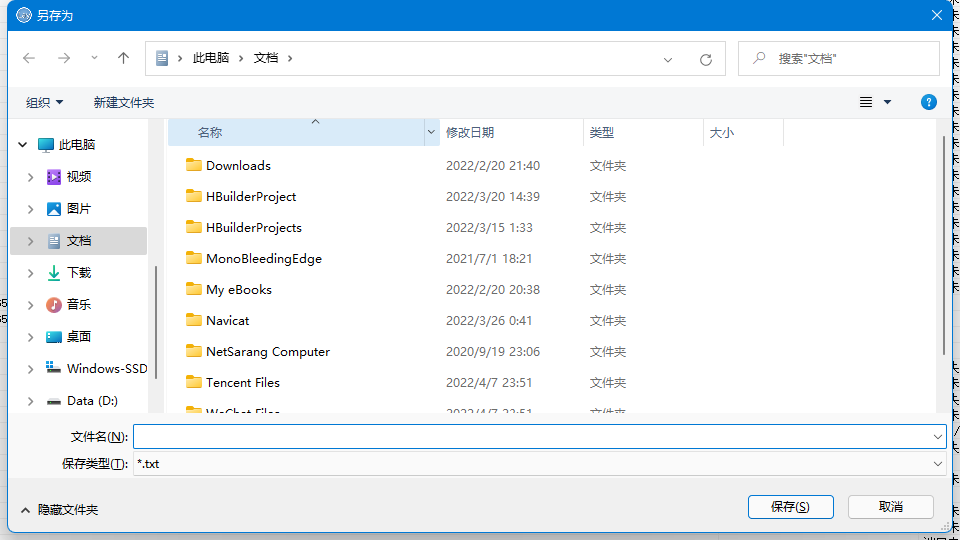
Task: Select the Data (D:) drive icon
Action: (x=54, y=402)
